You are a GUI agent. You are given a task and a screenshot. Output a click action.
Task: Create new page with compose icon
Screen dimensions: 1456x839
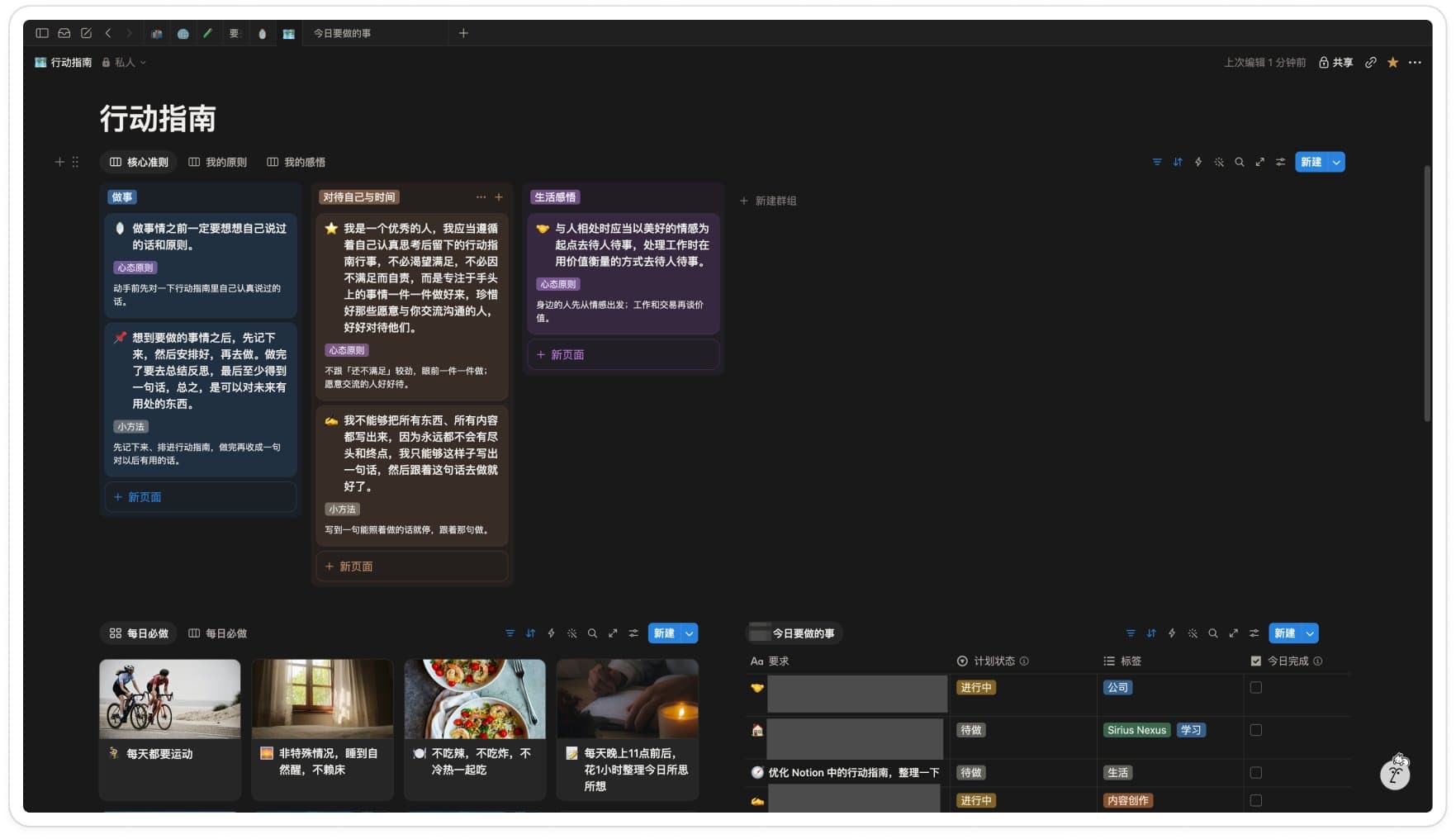tap(86, 33)
